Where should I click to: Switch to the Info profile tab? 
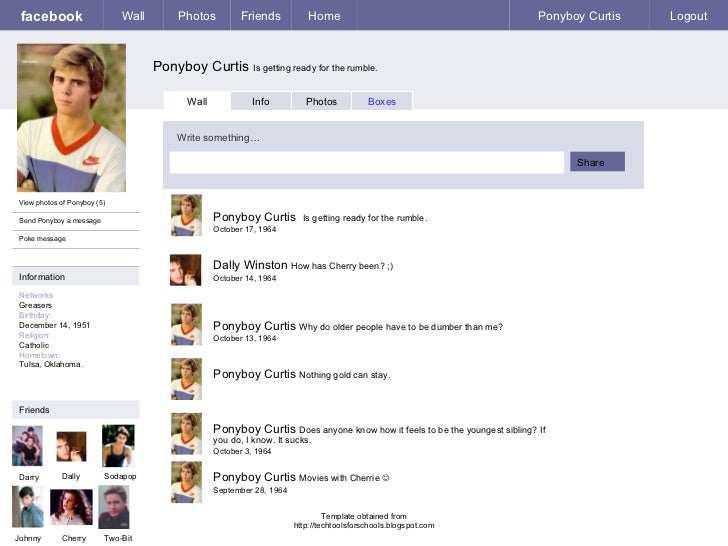click(x=261, y=101)
